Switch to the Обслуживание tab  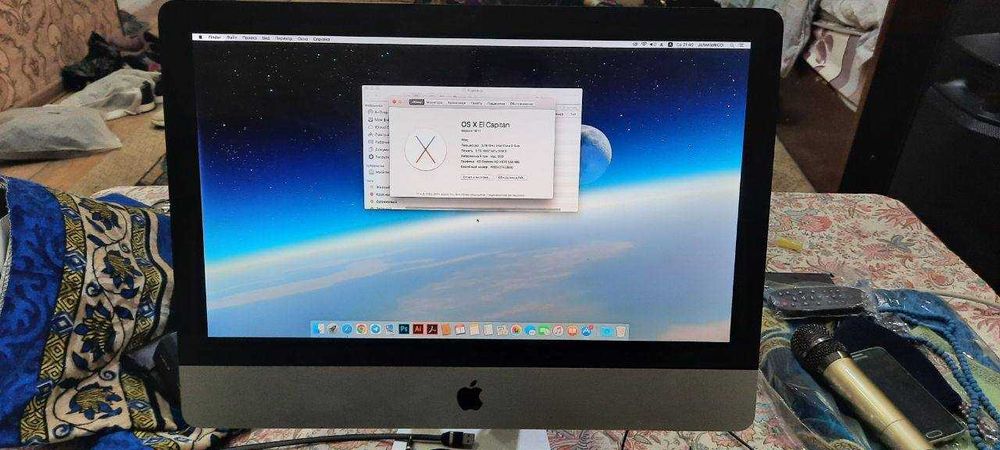521,103
